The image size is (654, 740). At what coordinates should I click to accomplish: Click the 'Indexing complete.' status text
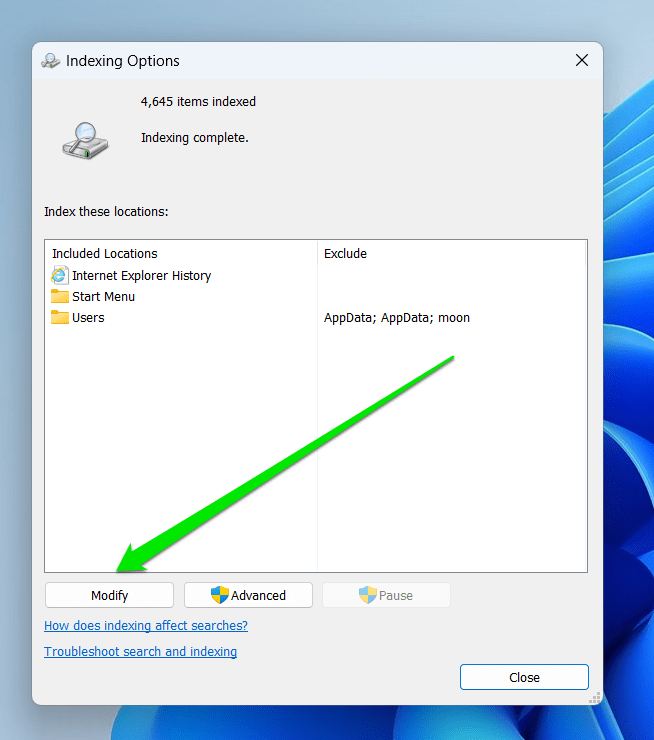194,138
